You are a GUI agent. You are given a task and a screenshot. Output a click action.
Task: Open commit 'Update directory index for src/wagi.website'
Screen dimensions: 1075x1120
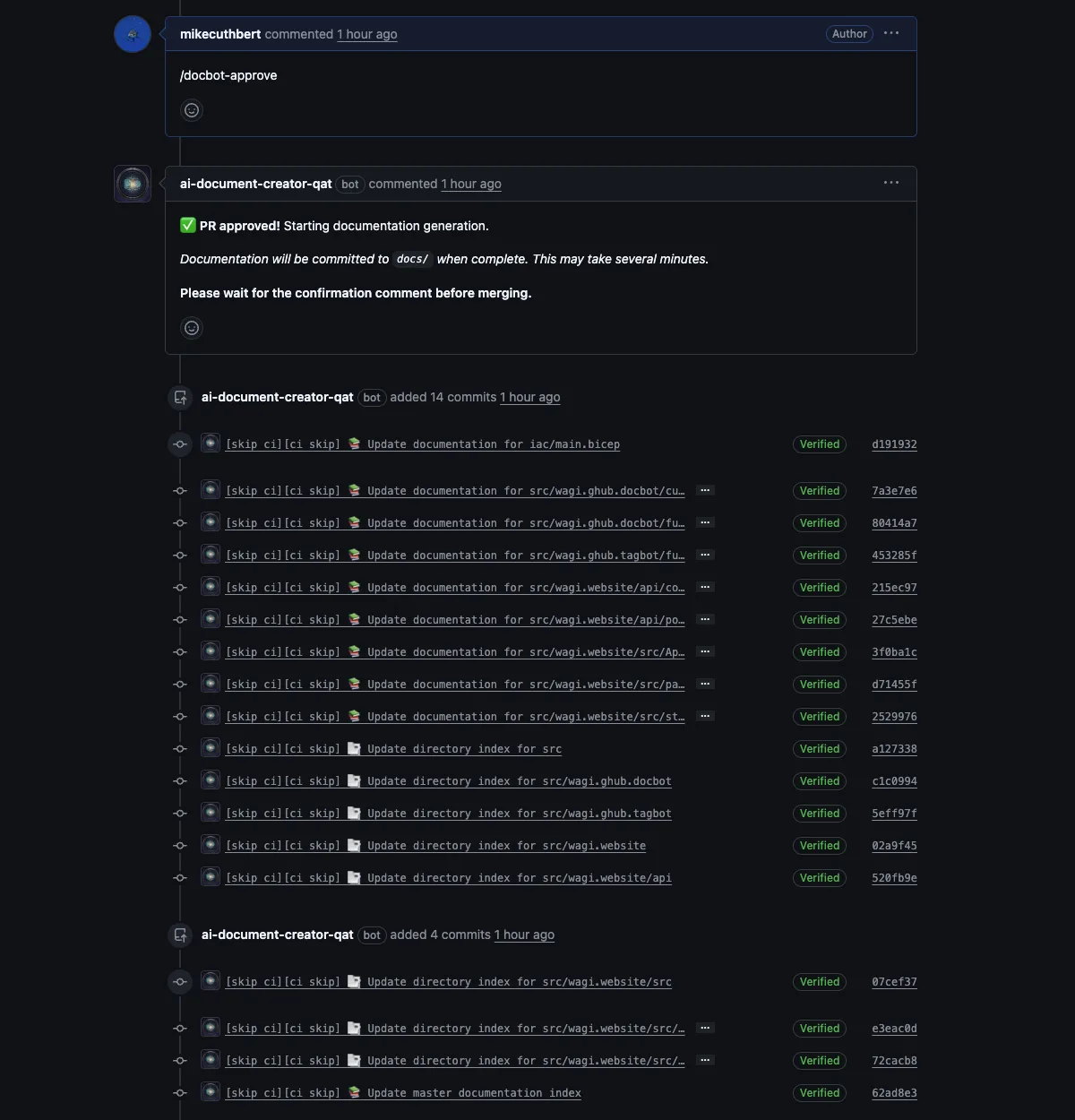tap(436, 846)
